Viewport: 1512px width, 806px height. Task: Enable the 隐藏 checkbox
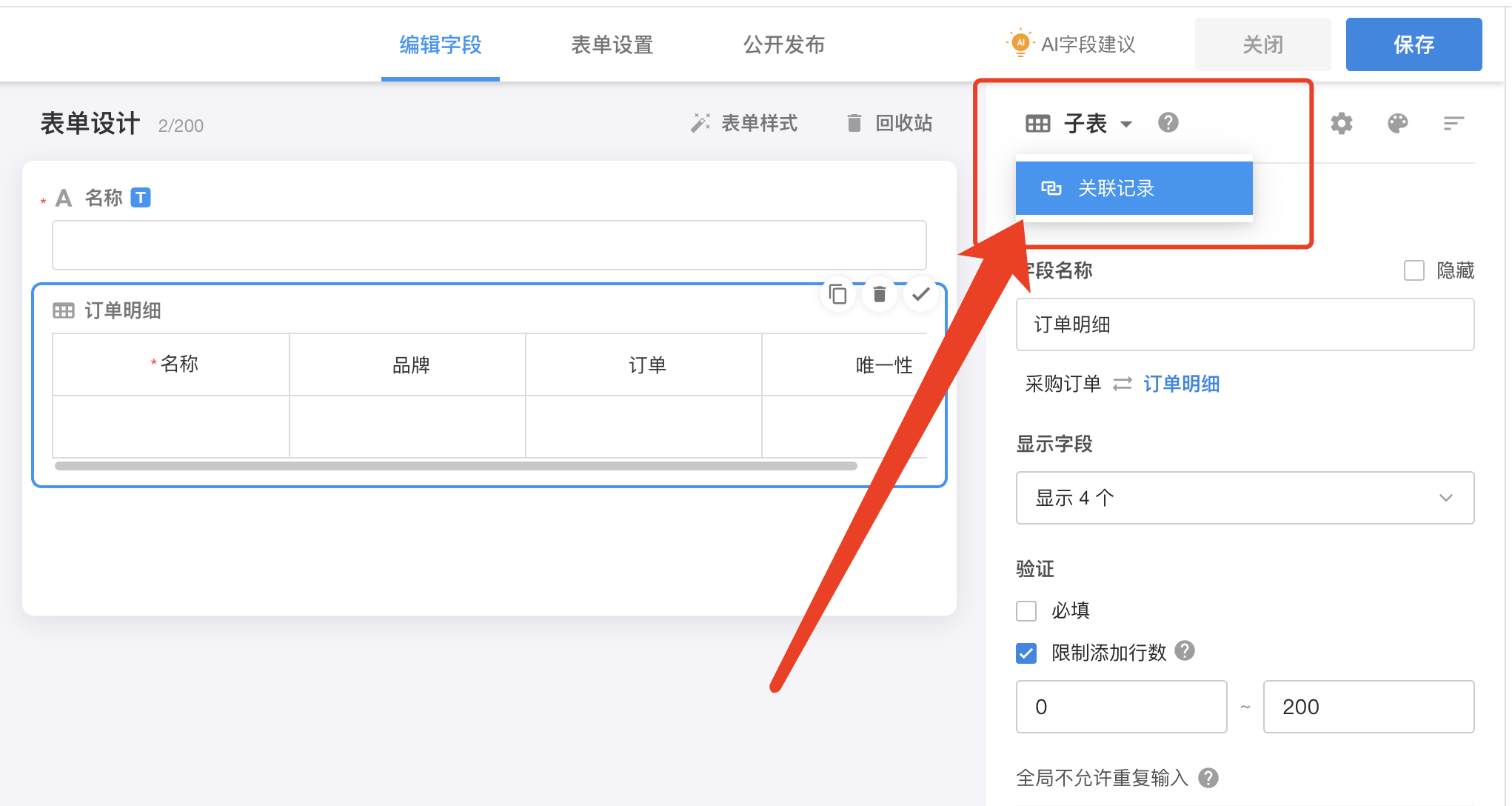pyautogui.click(x=1414, y=270)
